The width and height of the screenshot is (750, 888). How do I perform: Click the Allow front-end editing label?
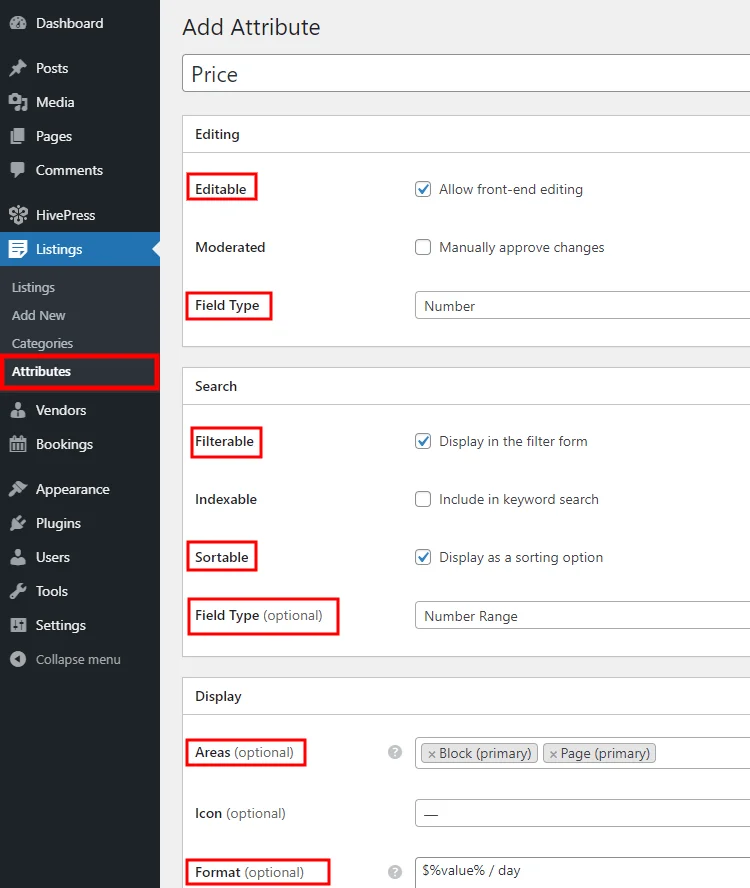510,189
